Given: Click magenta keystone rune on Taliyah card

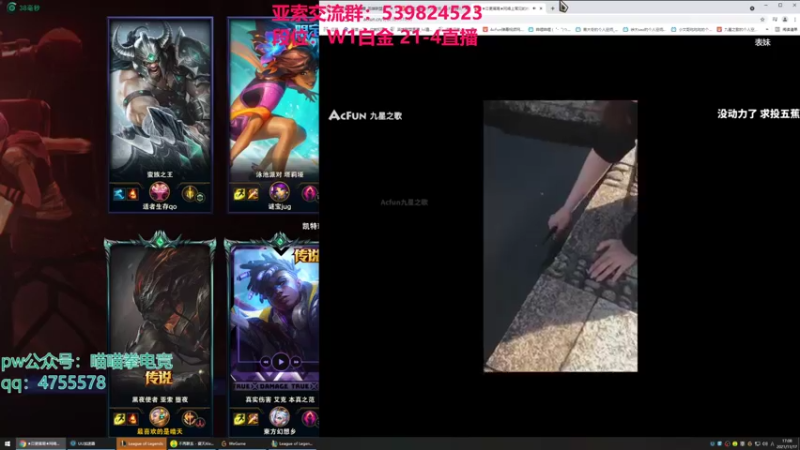Looking at the screenshot, I should pyautogui.click(x=310, y=193).
